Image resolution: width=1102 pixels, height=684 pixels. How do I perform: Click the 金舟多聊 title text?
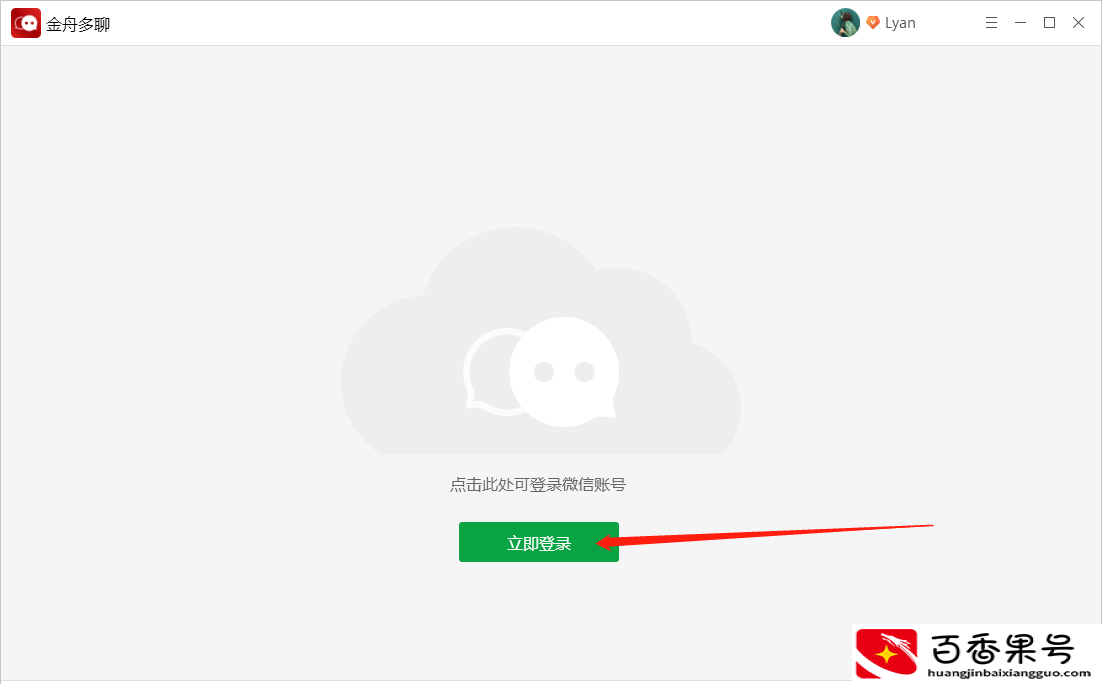(x=78, y=25)
